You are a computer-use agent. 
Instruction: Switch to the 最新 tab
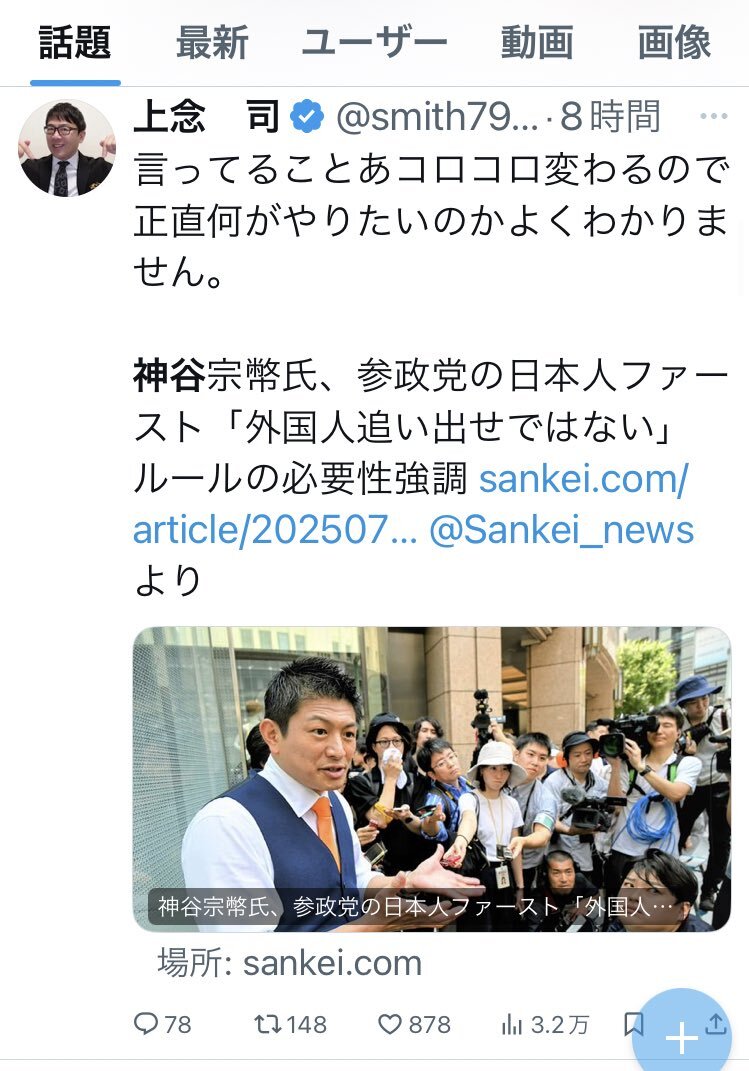point(212,42)
